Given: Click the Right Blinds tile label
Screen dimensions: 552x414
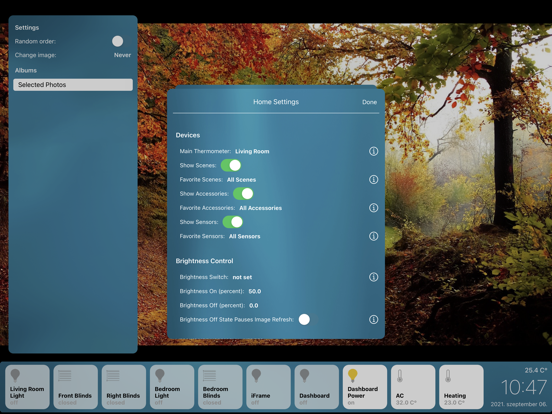Looking at the screenshot, I should [x=123, y=396].
